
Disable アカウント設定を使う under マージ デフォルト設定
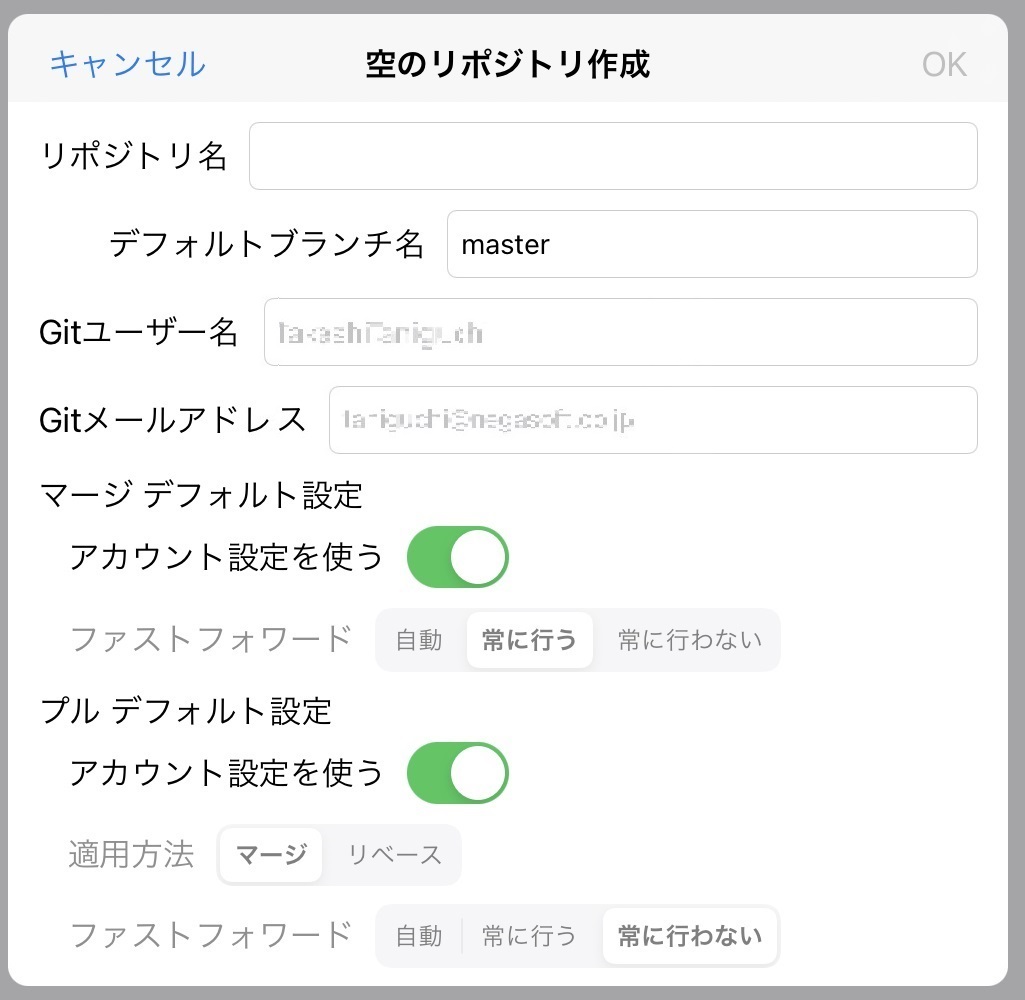457,557
